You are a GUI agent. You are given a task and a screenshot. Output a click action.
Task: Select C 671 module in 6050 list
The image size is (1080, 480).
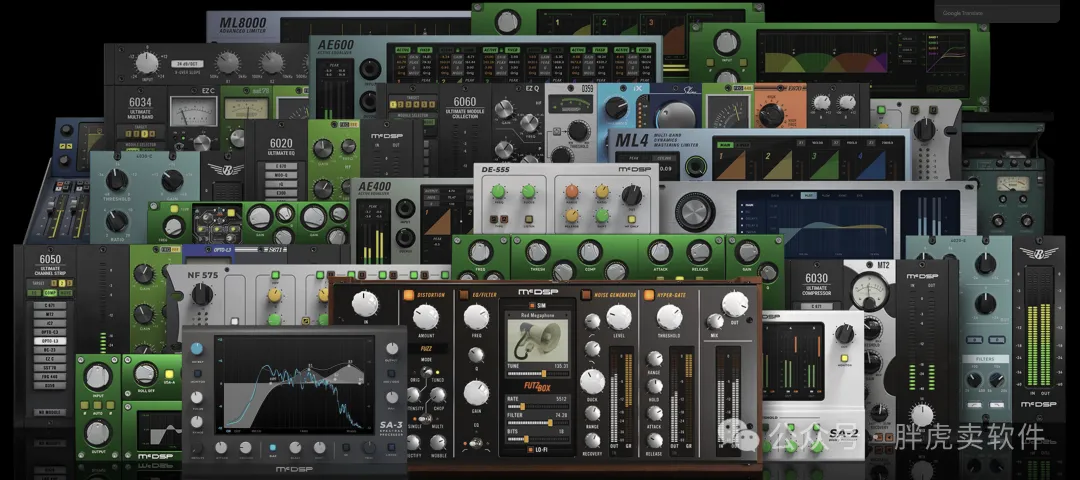50,305
